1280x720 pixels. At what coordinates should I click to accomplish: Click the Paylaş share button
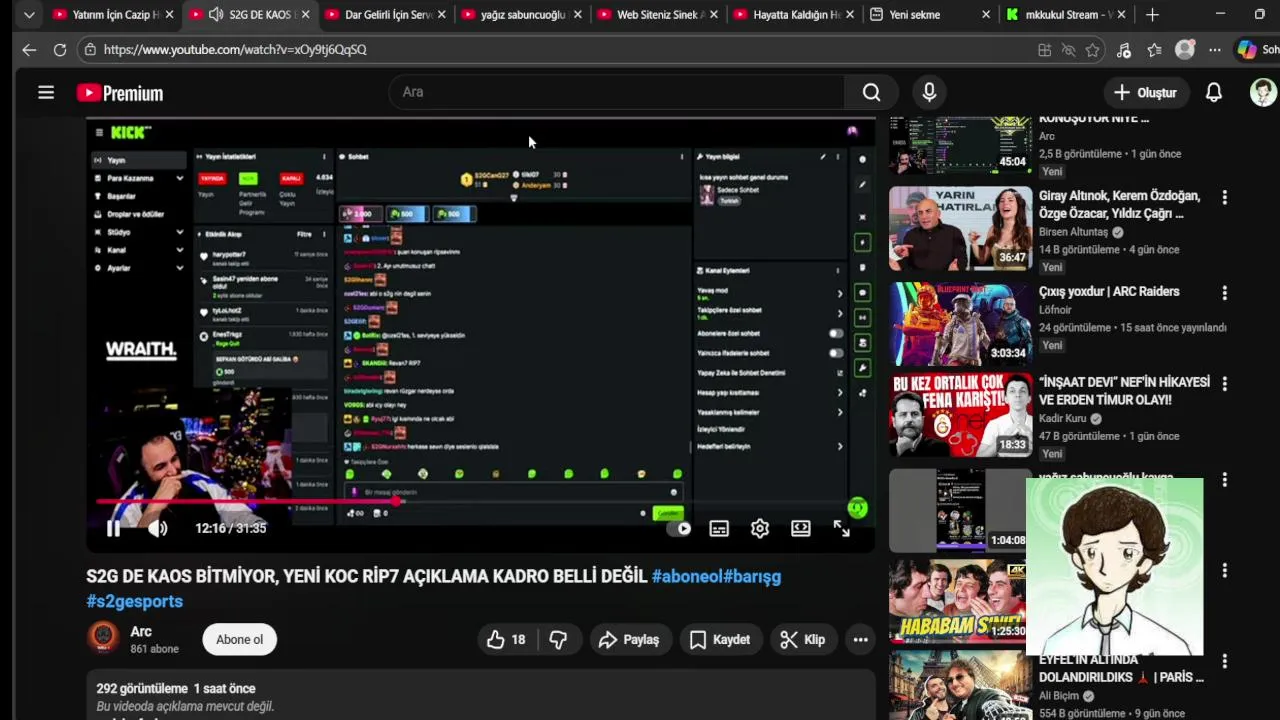tap(629, 640)
